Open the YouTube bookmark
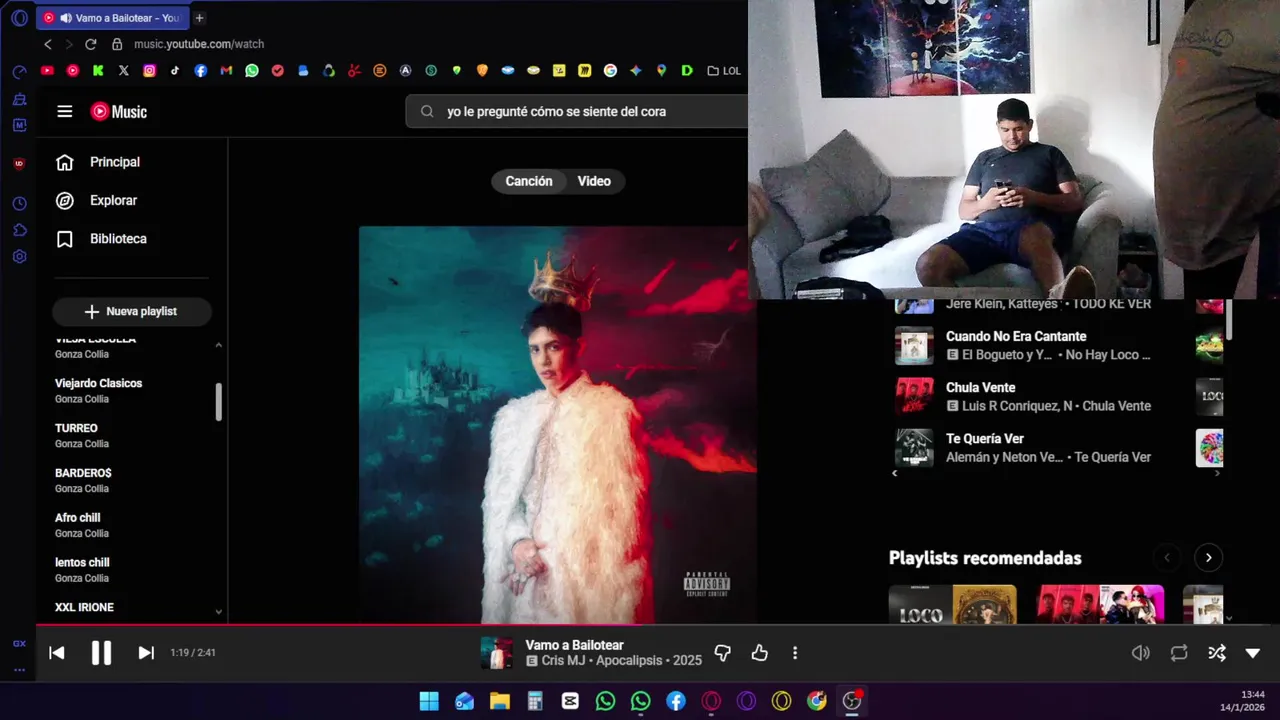 pyautogui.click(x=47, y=71)
